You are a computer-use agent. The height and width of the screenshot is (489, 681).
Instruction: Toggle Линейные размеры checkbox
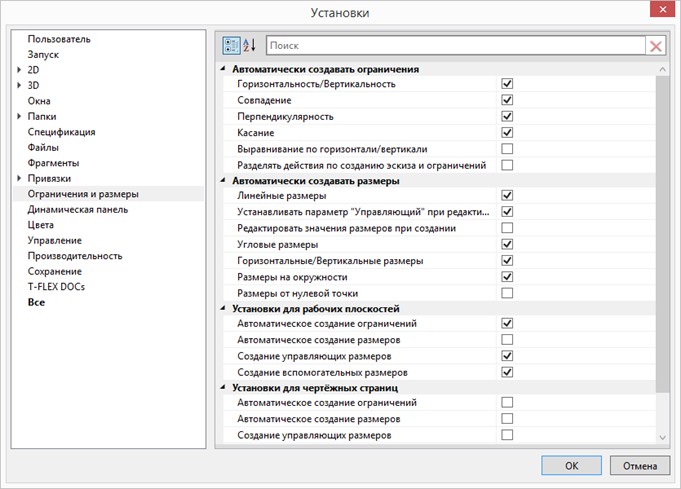point(507,195)
